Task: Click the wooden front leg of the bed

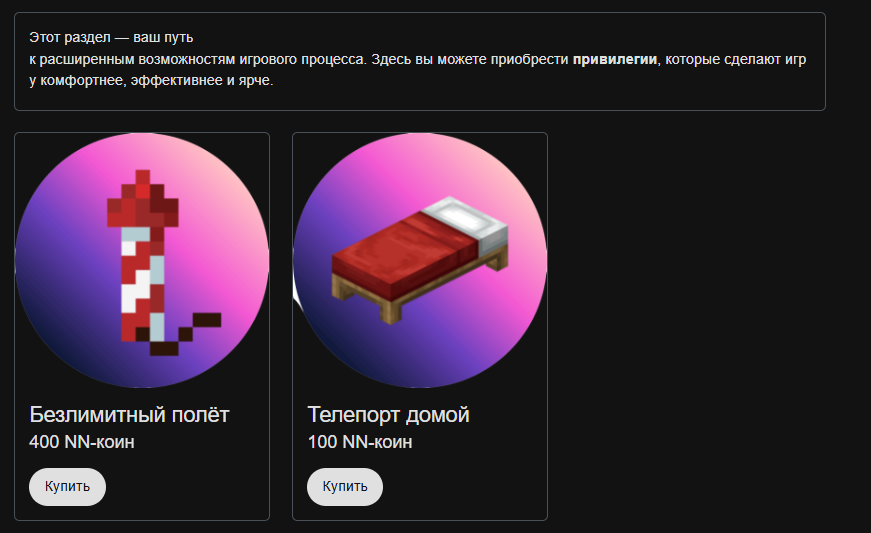Action: click(391, 311)
